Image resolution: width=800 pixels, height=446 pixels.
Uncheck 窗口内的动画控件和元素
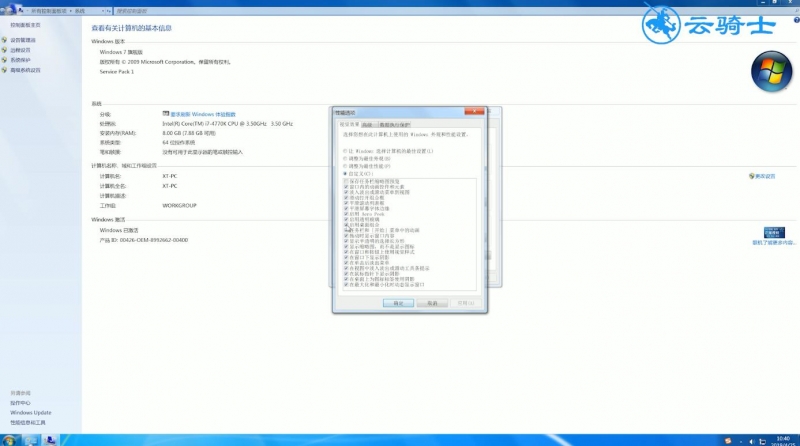point(346,187)
